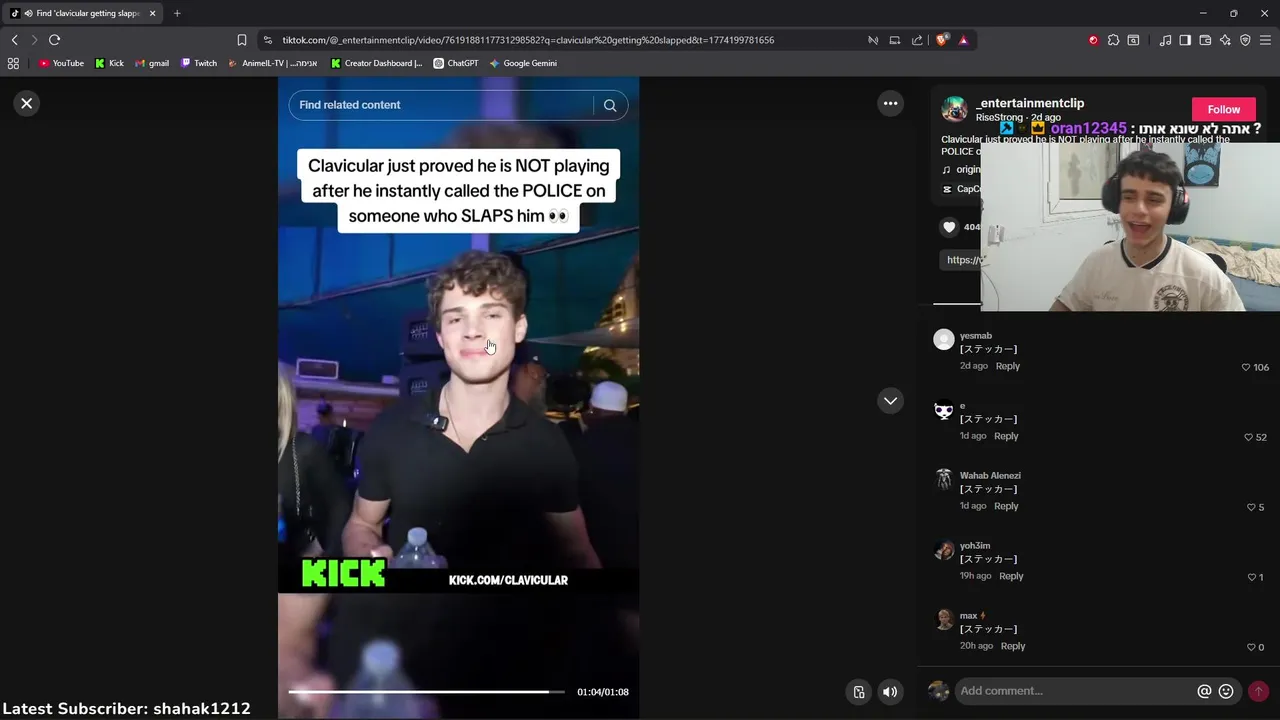This screenshot has height=720, width=1280.
Task: Open the share icon in address bar
Action: tap(917, 40)
